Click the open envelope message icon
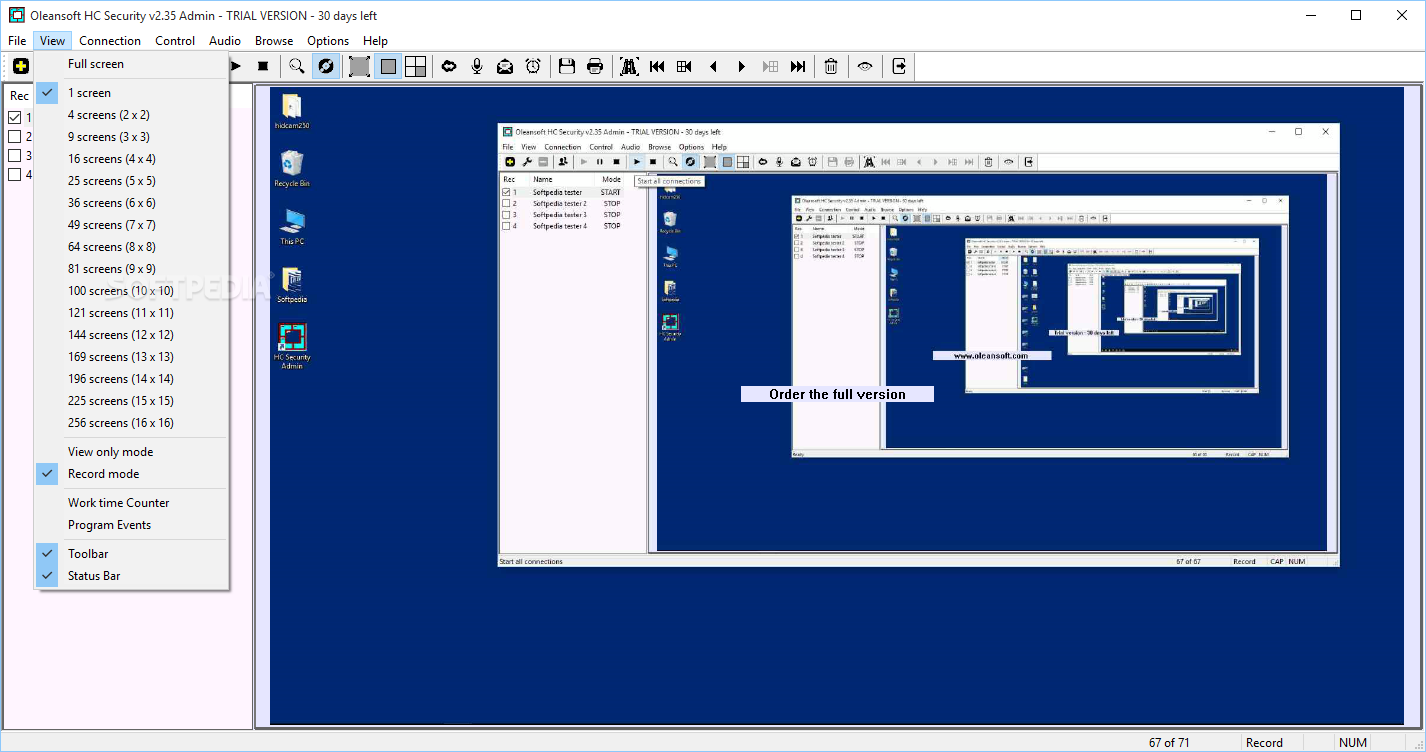This screenshot has height=752, width=1426. pos(505,66)
